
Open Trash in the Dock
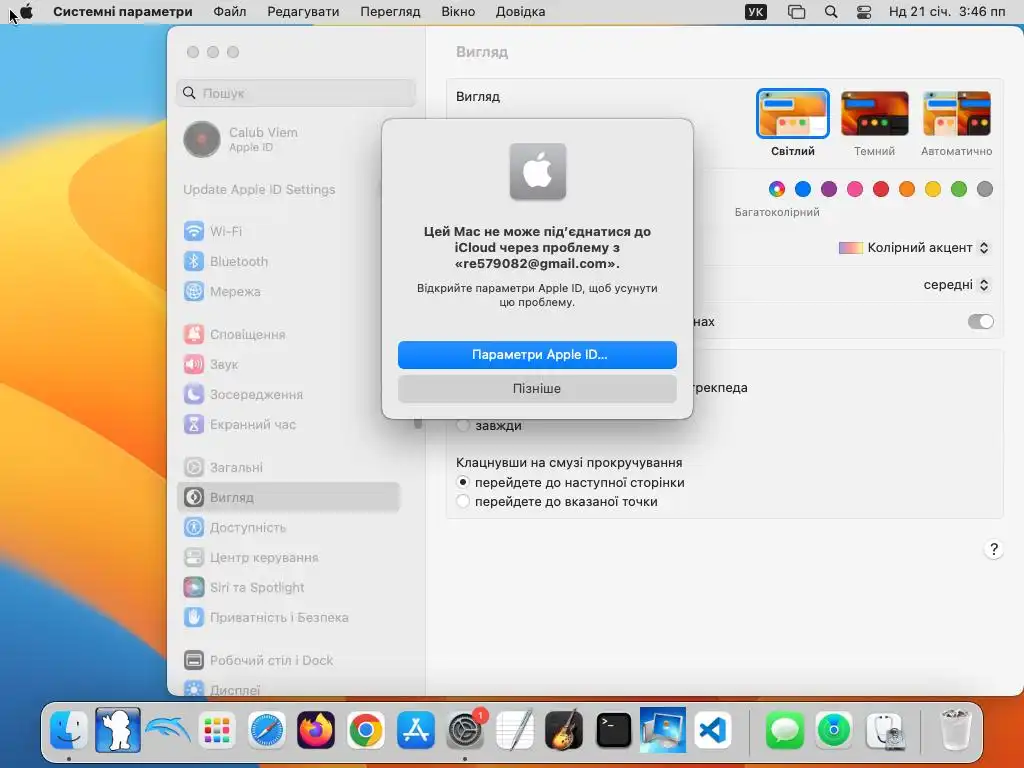pyautogui.click(x=955, y=729)
